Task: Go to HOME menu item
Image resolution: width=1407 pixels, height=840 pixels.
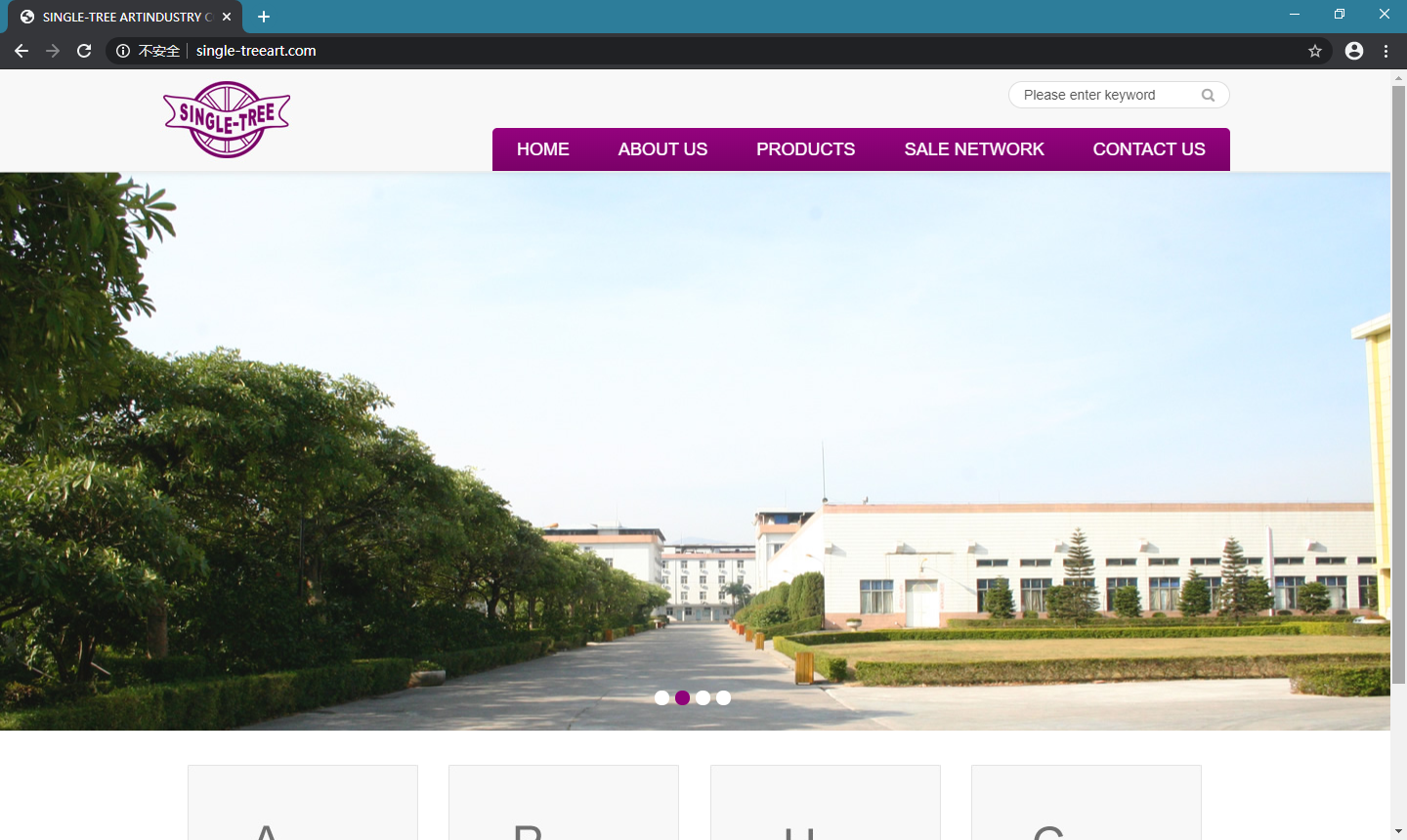Action: pos(543,149)
